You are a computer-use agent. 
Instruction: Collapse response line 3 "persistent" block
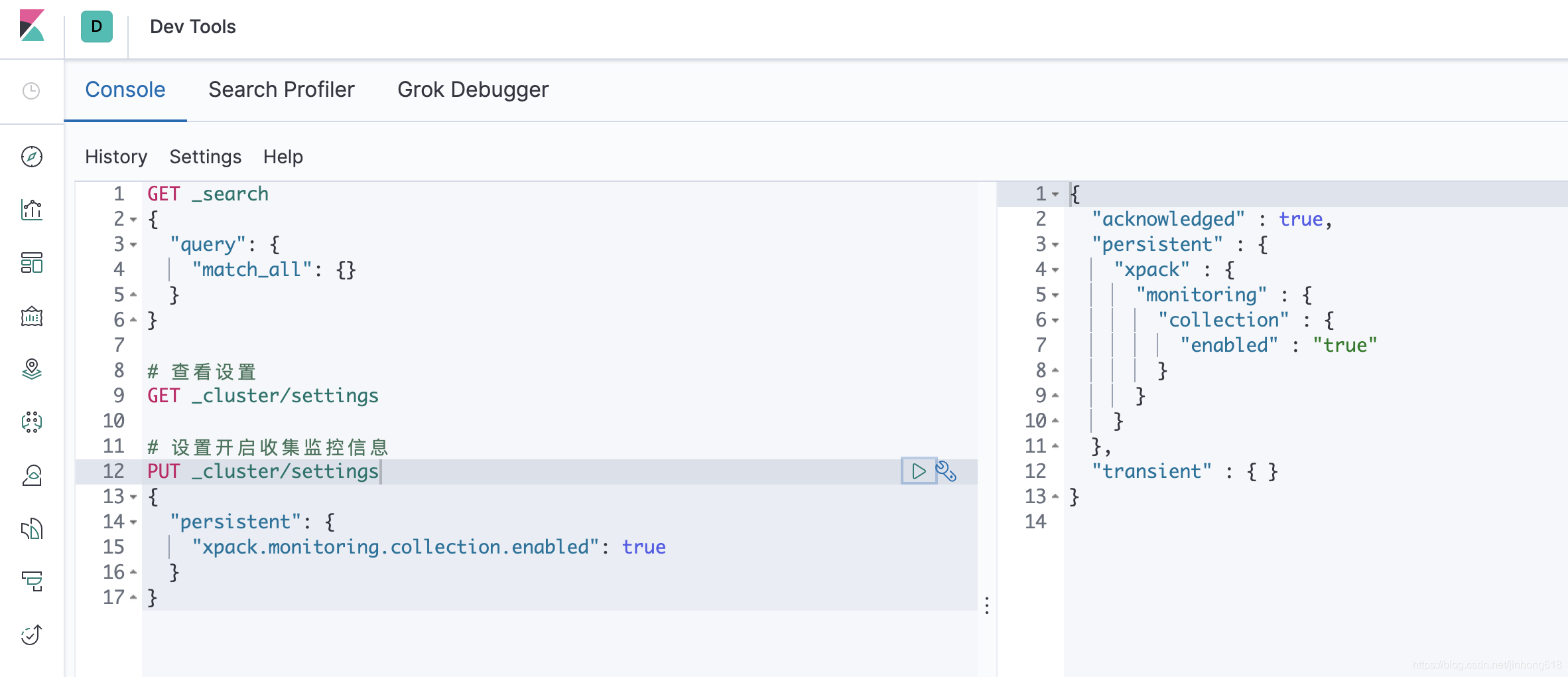click(1055, 244)
